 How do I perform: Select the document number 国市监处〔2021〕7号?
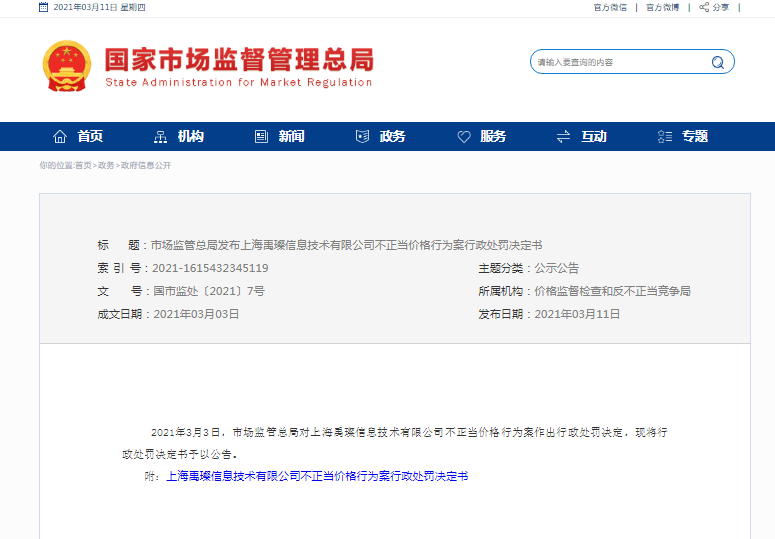point(209,291)
